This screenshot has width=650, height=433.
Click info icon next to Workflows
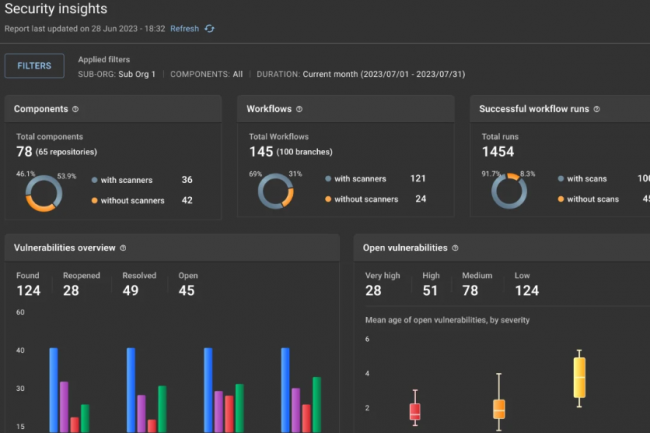point(300,109)
